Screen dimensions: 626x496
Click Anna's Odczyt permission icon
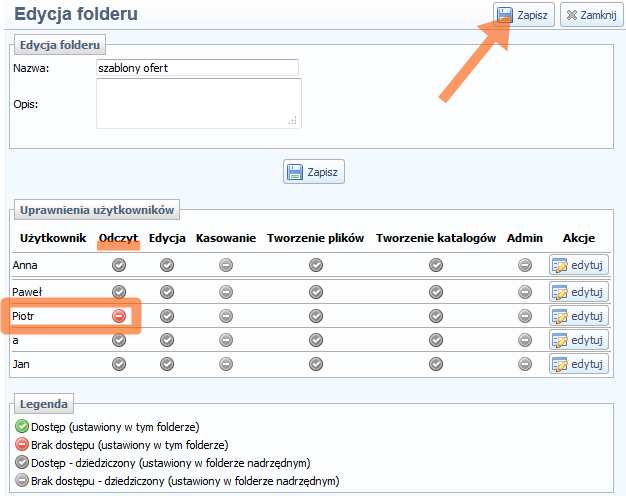pos(119,265)
